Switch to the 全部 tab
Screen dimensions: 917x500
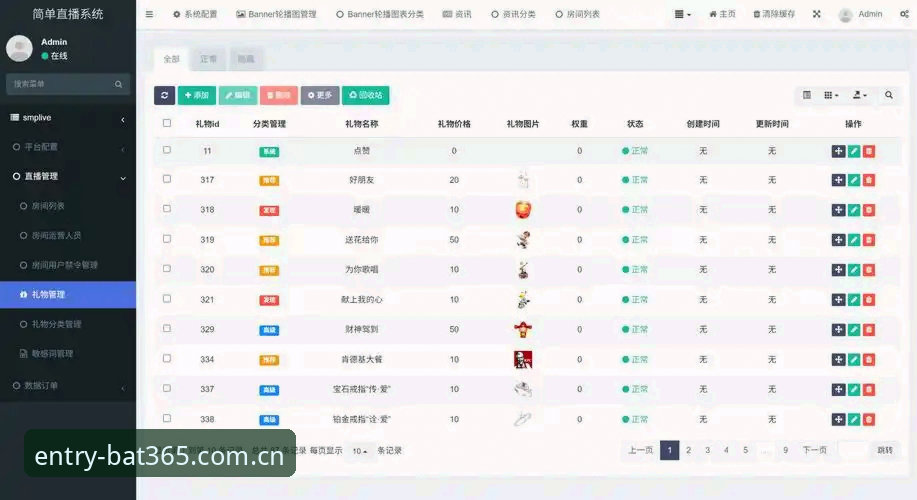(x=171, y=59)
